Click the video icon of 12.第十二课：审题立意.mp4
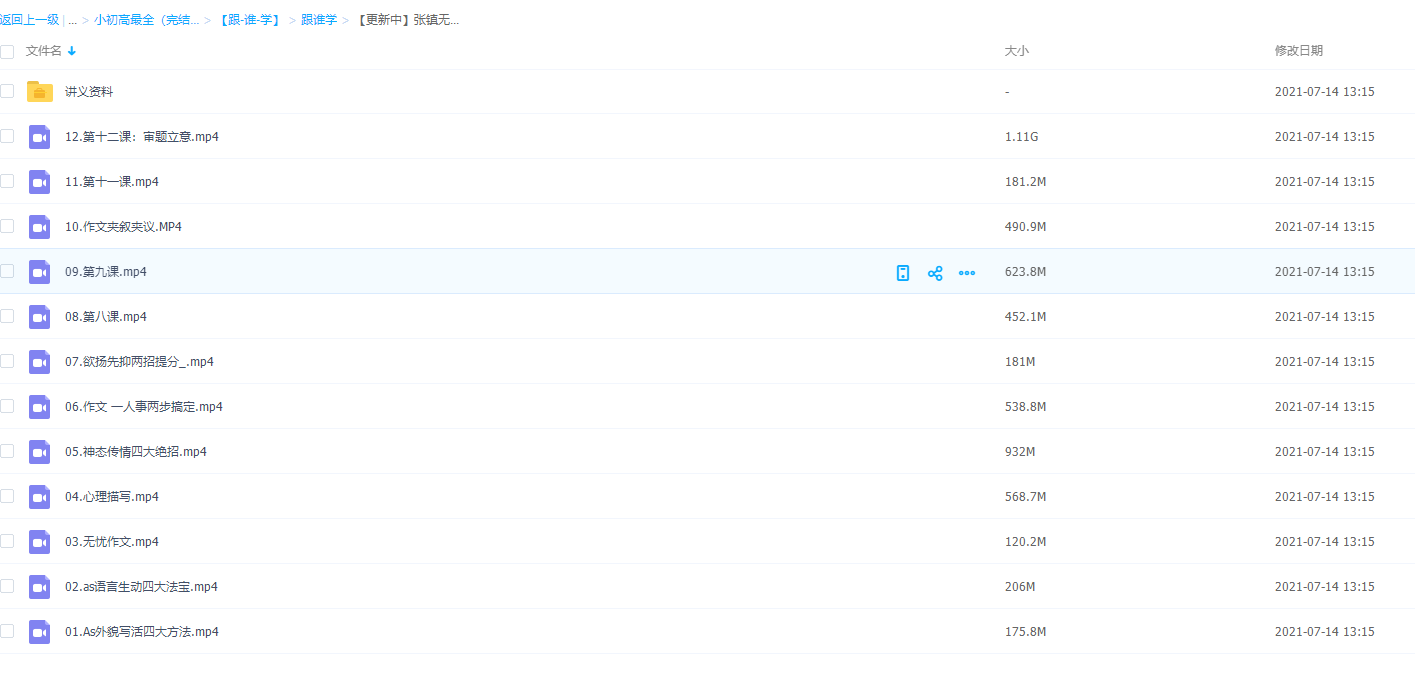 (x=40, y=137)
